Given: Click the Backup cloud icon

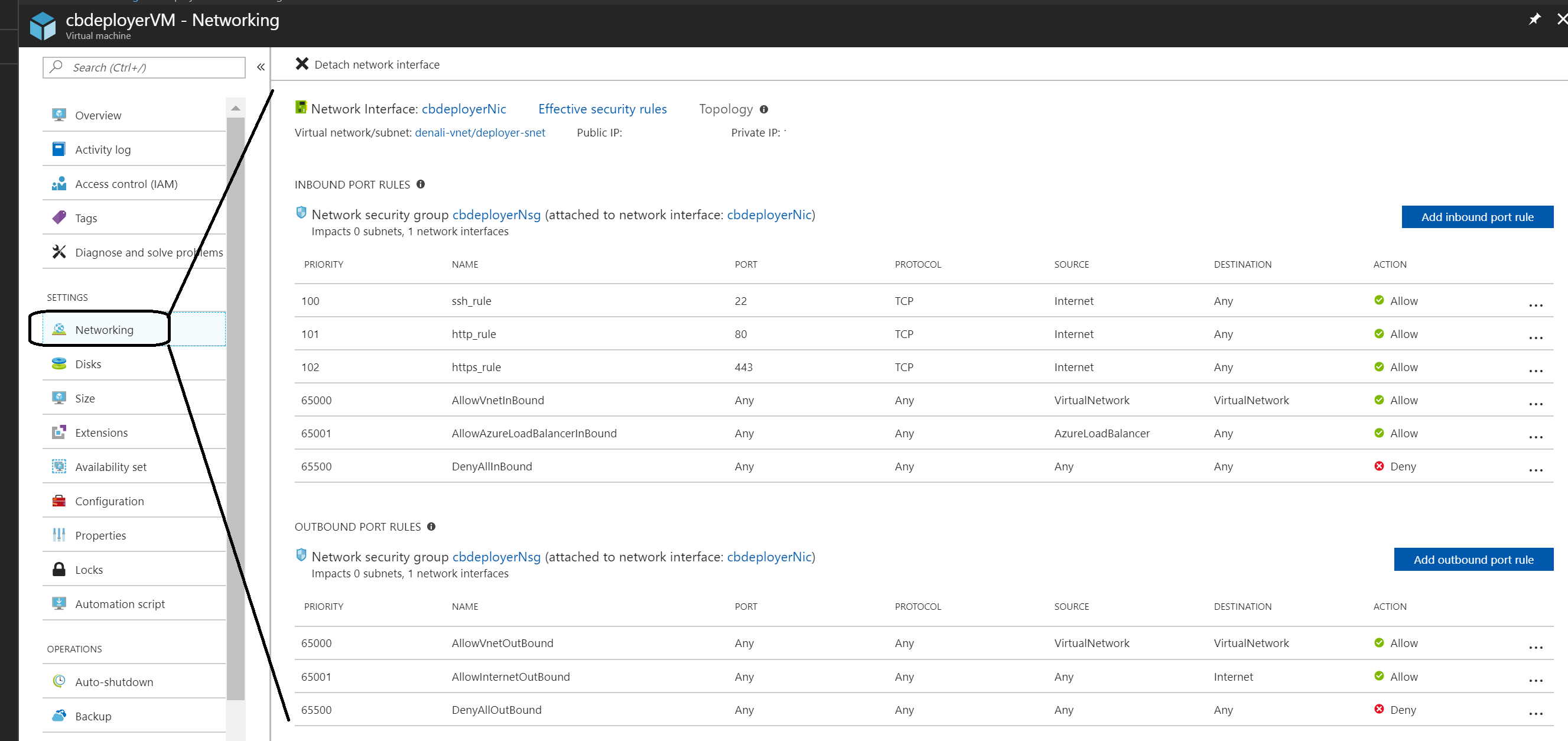Looking at the screenshot, I should (59, 716).
